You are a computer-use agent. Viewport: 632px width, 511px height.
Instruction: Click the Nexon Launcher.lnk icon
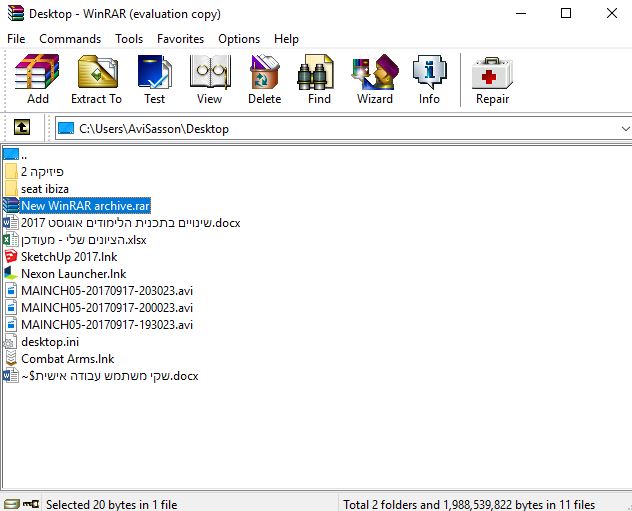point(11,273)
